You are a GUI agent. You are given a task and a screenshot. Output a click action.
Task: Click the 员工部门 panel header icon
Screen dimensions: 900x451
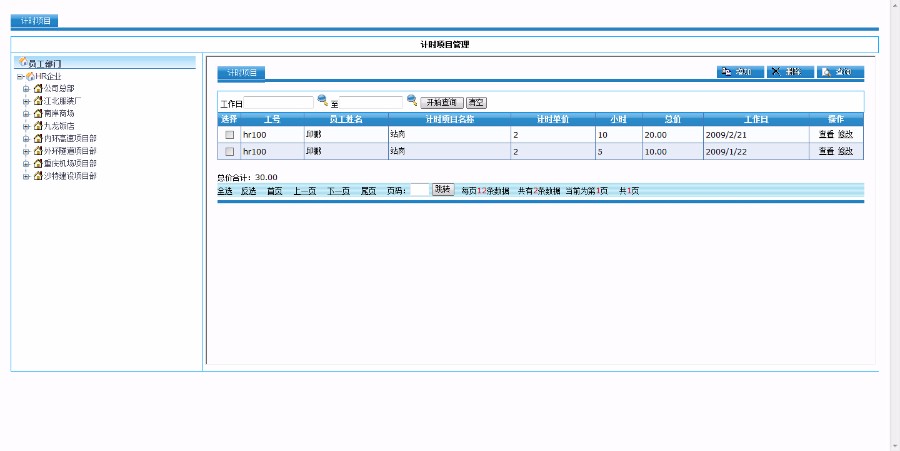[x=23, y=61]
